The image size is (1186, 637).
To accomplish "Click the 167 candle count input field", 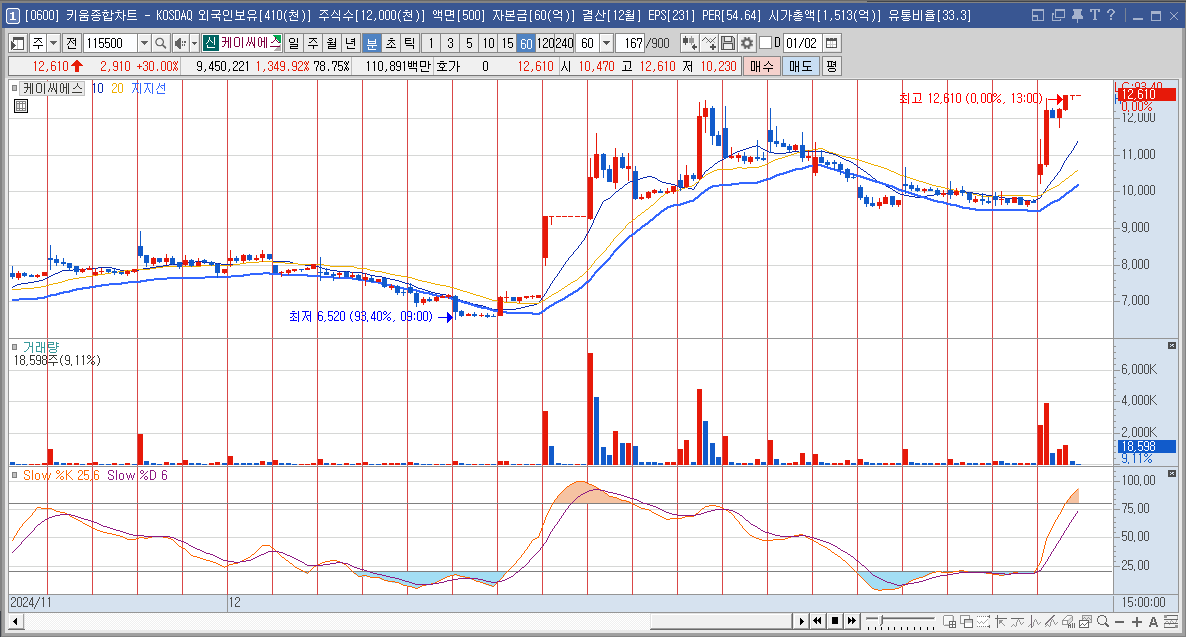I will tap(630, 43).
